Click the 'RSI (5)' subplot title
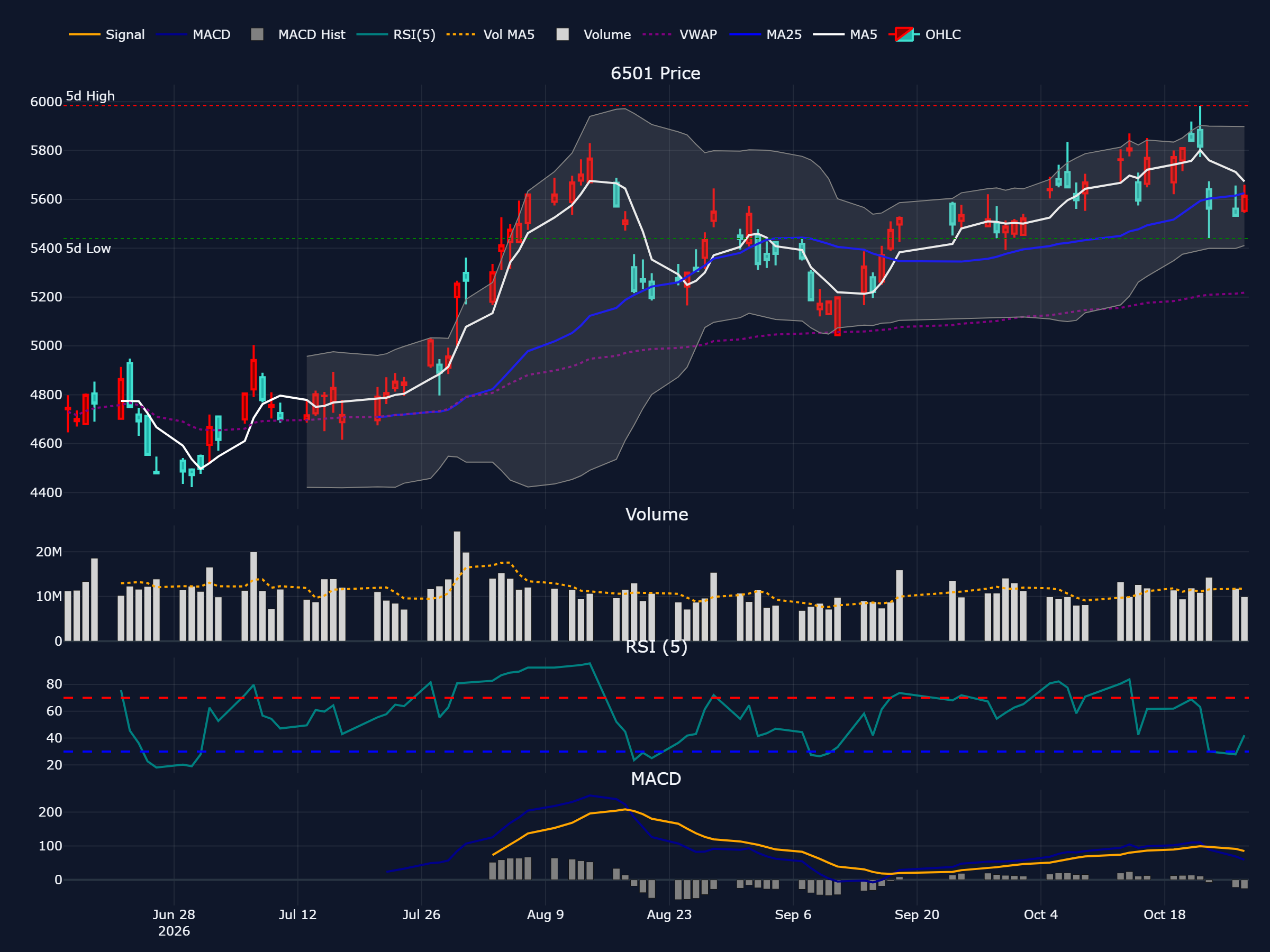 click(656, 647)
